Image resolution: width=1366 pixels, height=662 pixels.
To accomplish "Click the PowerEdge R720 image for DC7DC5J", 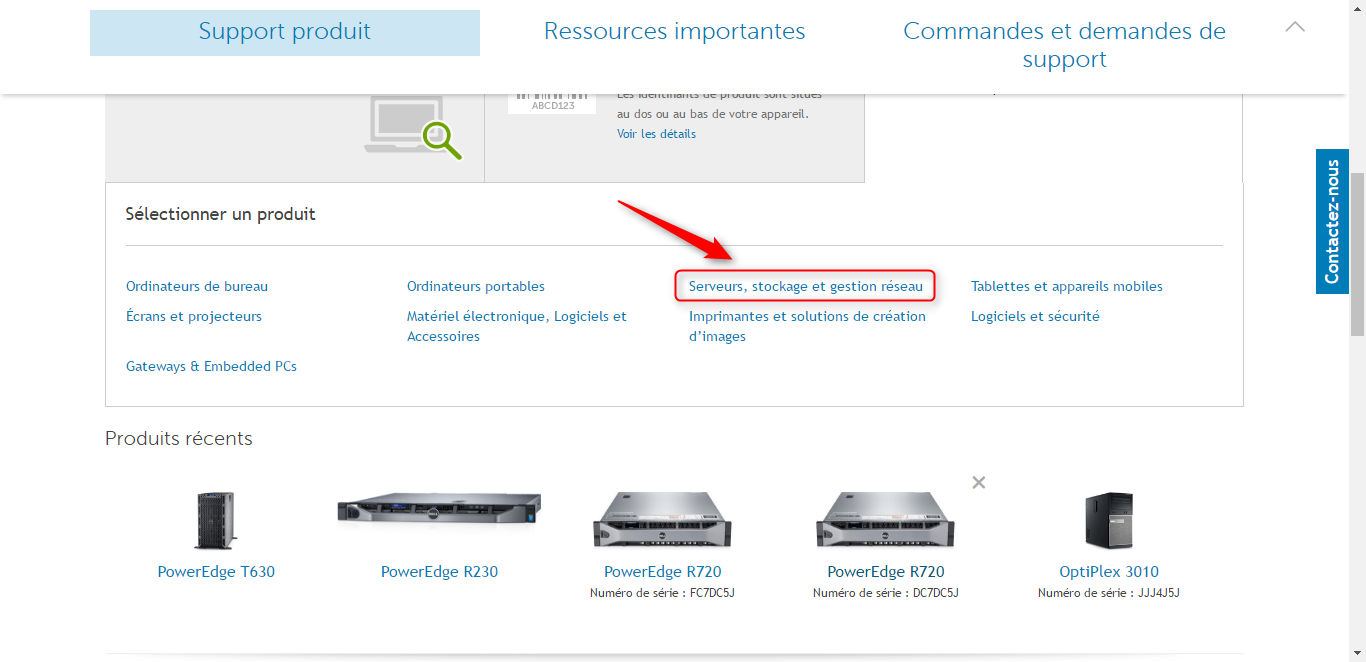I will tap(885, 520).
